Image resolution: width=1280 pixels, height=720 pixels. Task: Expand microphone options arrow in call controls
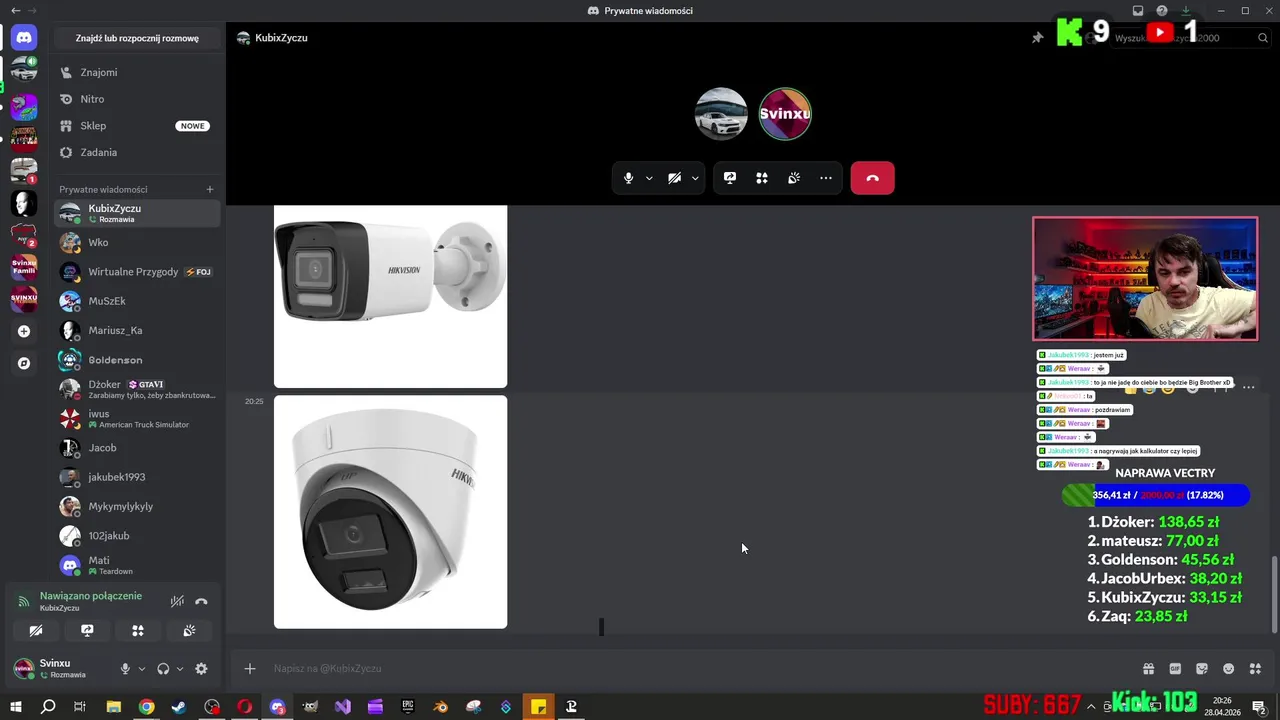(x=649, y=178)
